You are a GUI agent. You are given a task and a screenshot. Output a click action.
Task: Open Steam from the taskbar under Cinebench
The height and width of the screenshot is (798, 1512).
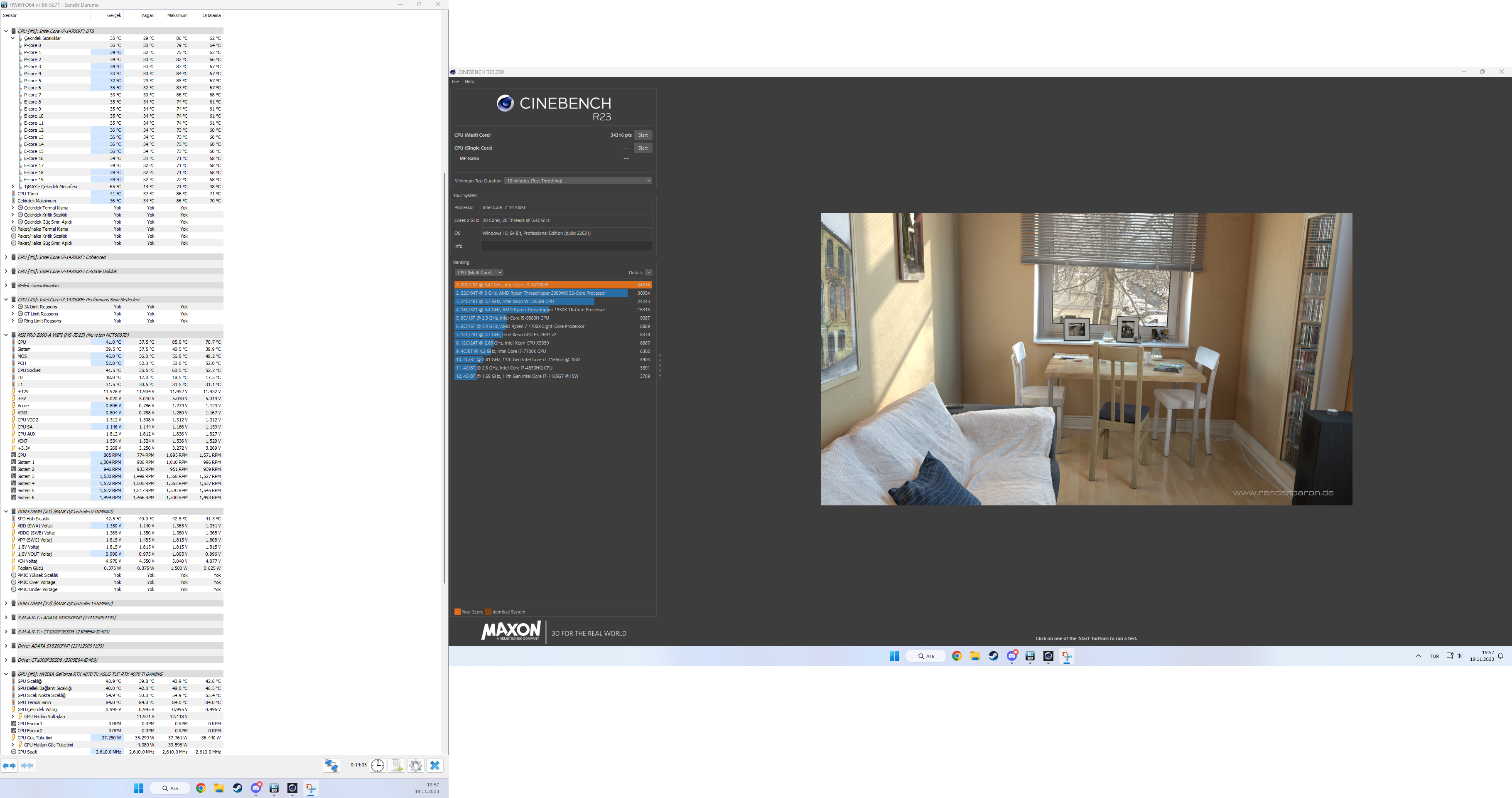coord(993,656)
